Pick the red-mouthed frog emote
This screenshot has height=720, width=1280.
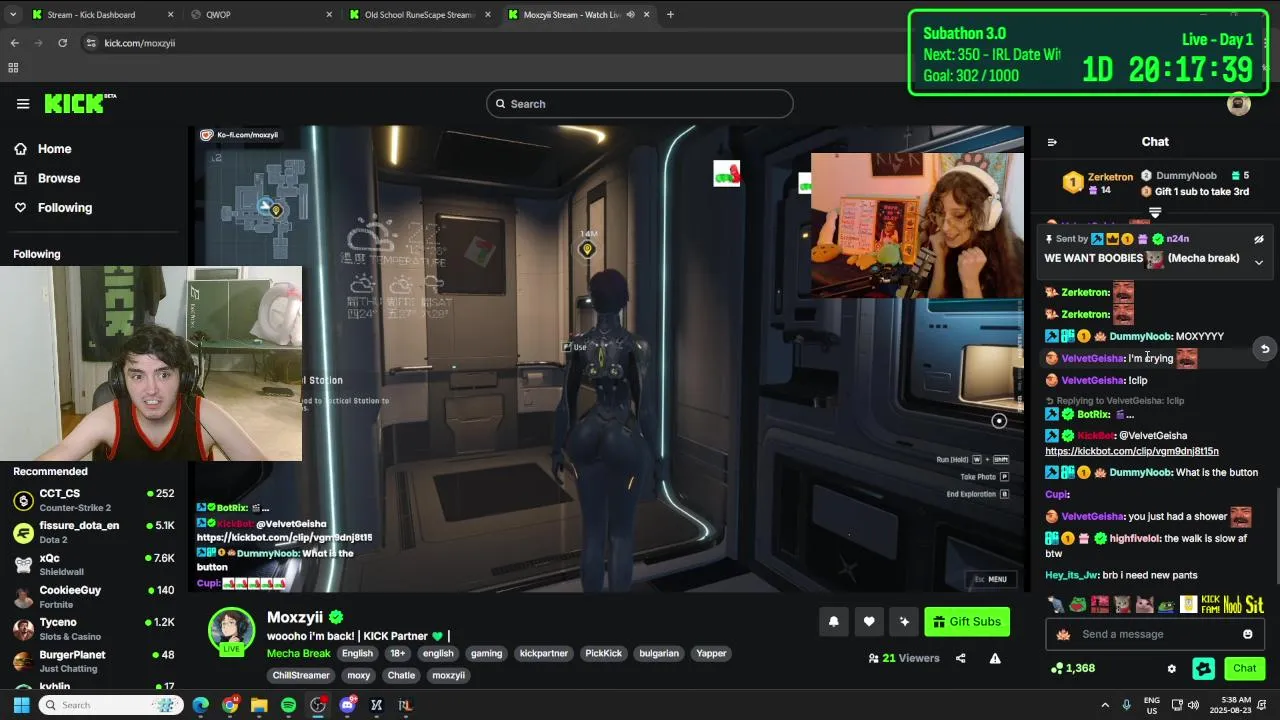tap(1077, 604)
